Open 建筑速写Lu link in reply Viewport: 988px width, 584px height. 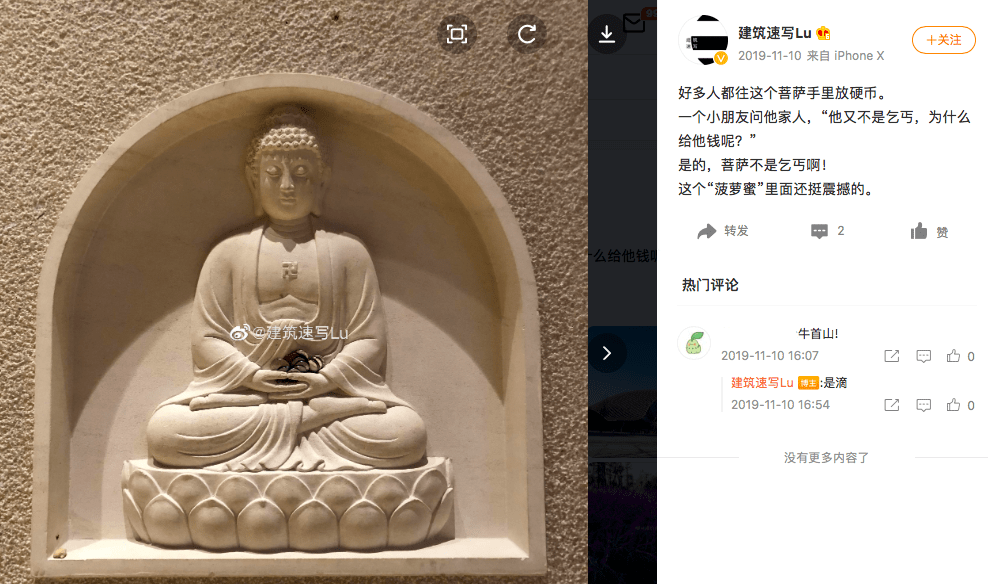762,382
